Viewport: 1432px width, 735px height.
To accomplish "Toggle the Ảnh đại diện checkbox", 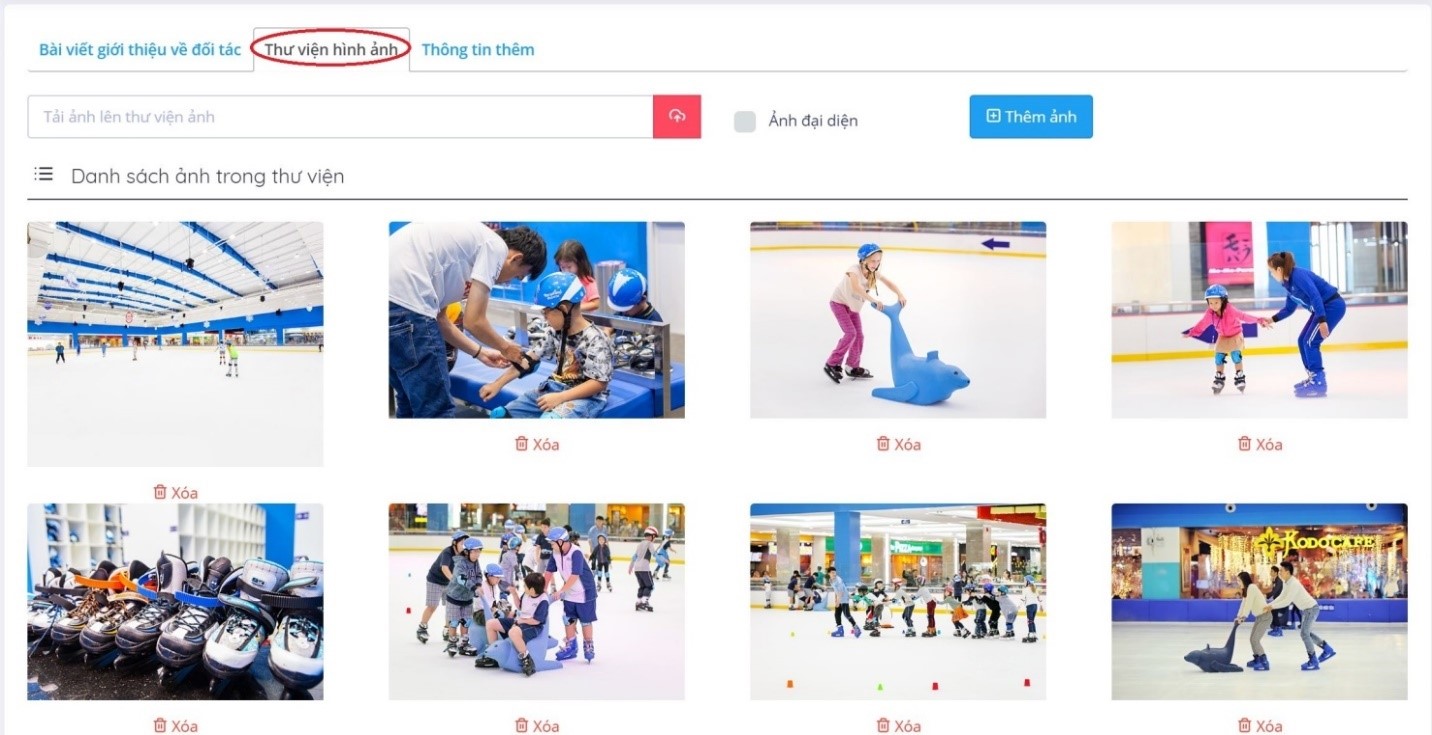I will tap(745, 121).
